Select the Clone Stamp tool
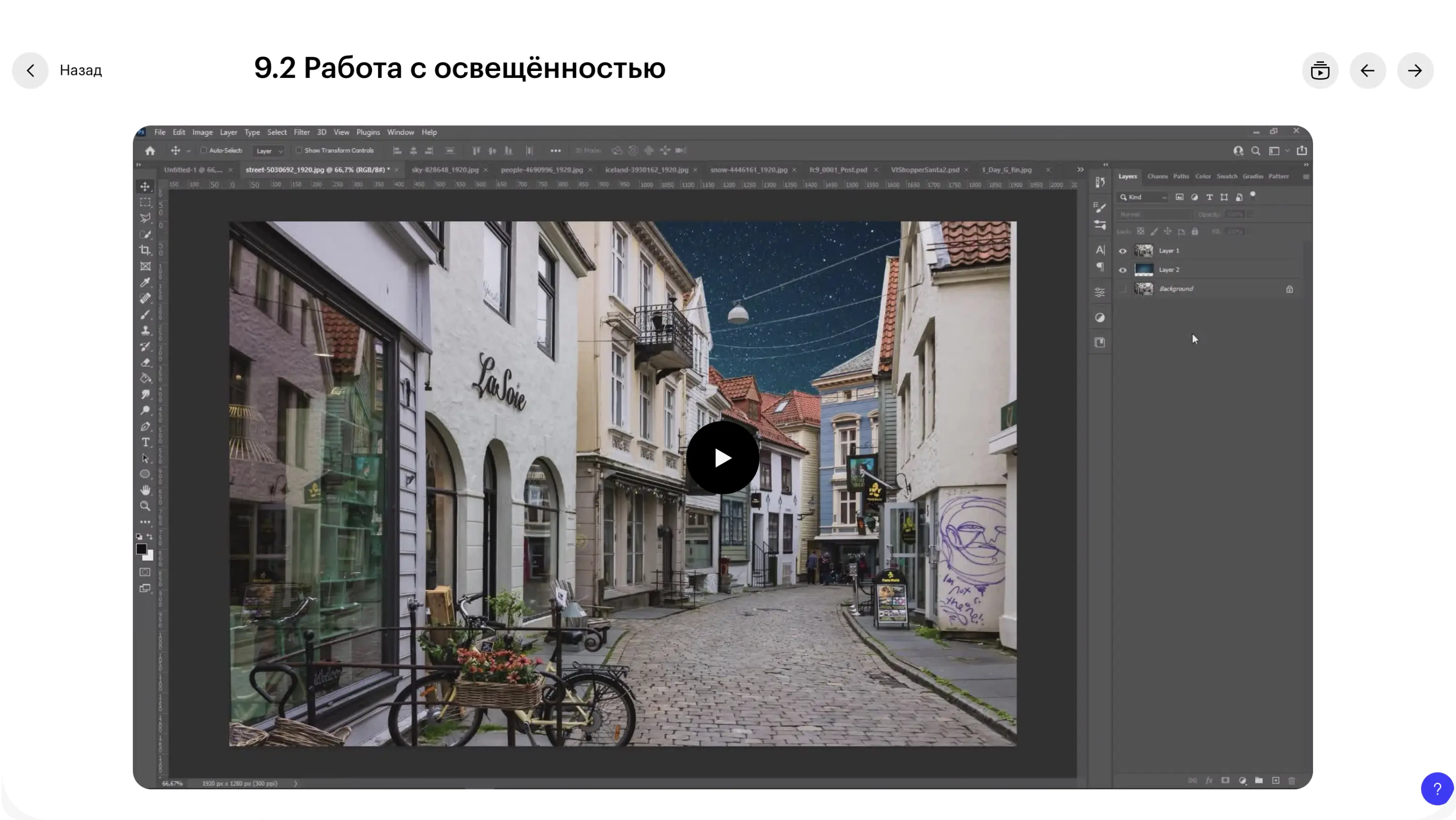This screenshot has height=820, width=1456. click(x=145, y=330)
